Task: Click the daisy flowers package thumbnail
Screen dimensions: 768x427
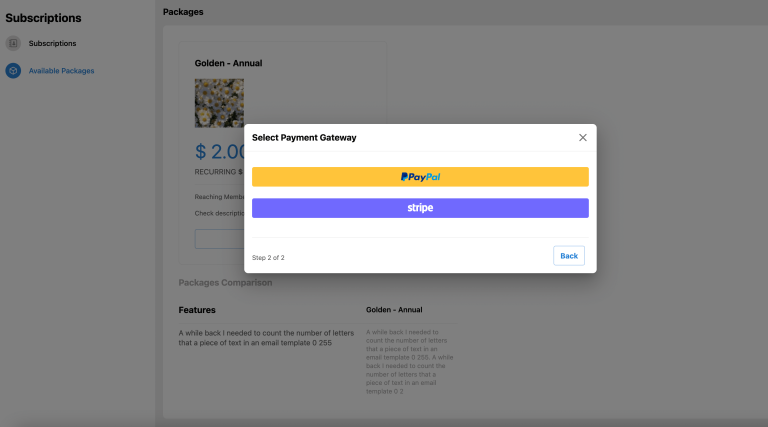Action: click(x=219, y=103)
